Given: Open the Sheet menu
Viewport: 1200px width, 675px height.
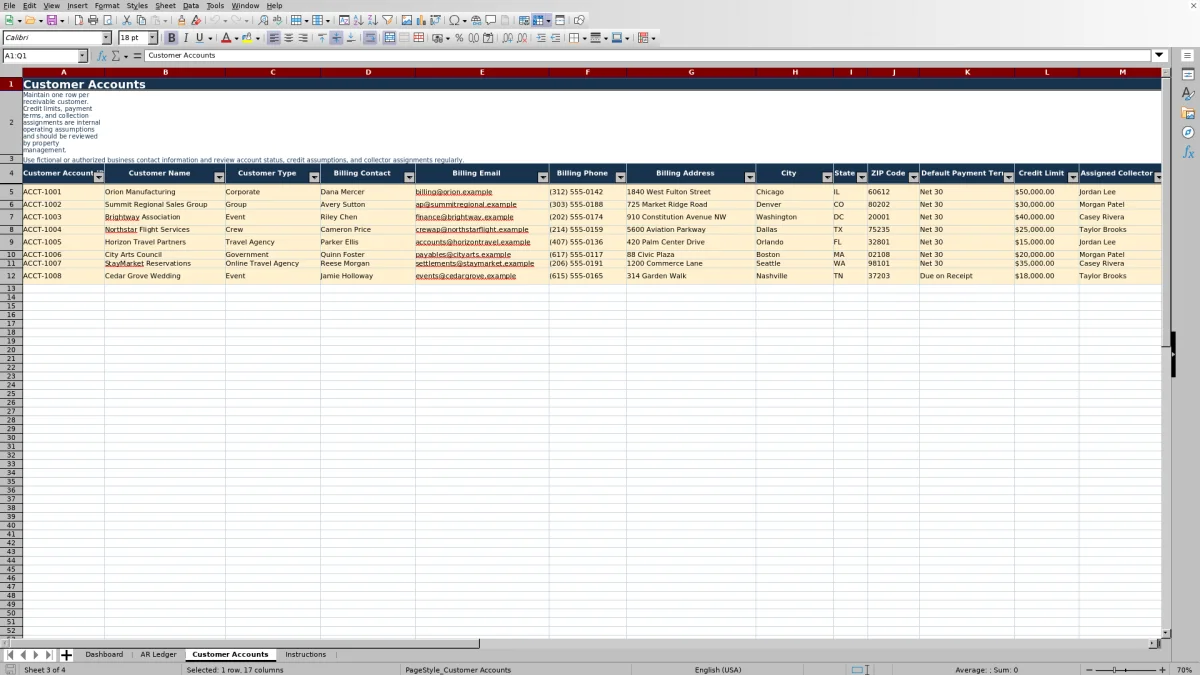Looking at the screenshot, I should [165, 5].
